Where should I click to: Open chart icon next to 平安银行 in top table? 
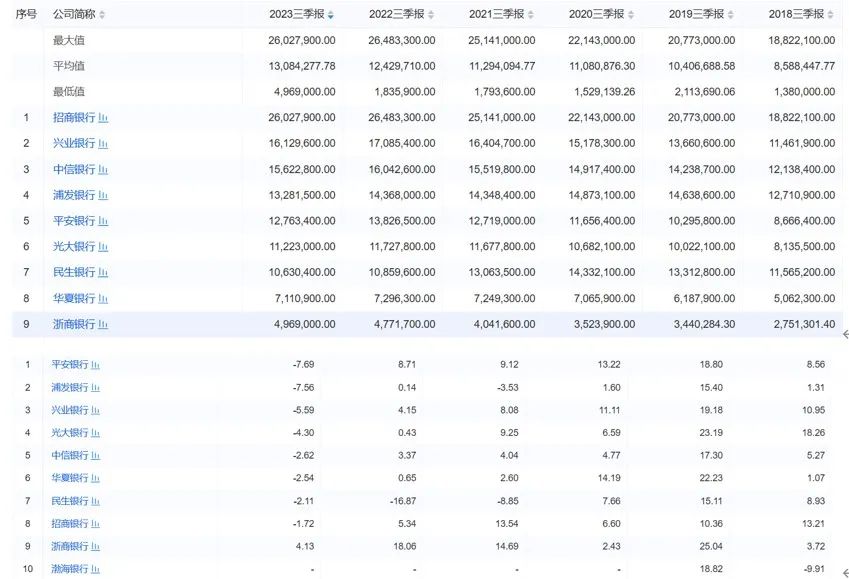pyautogui.click(x=103, y=221)
